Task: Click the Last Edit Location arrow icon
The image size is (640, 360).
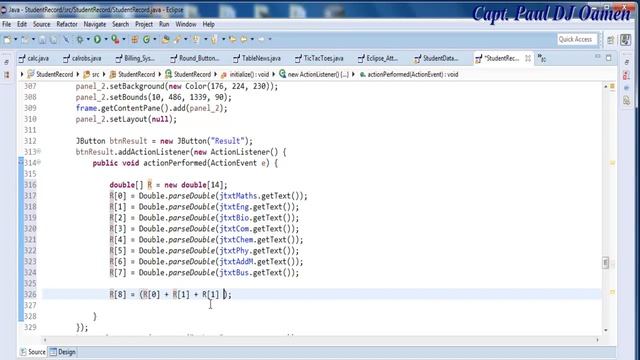Action: coord(232,40)
